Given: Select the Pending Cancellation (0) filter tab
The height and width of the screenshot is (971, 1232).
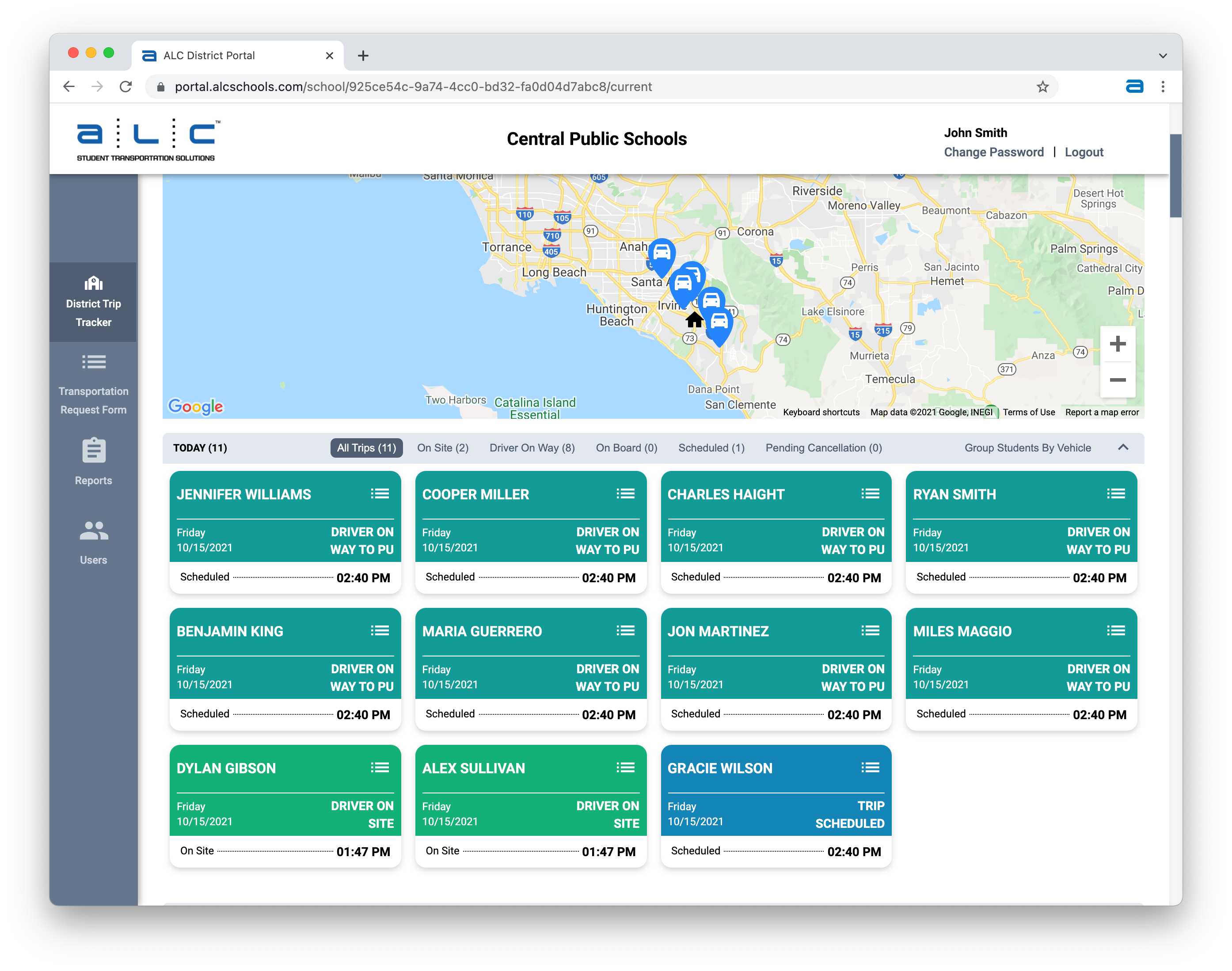Looking at the screenshot, I should point(824,448).
